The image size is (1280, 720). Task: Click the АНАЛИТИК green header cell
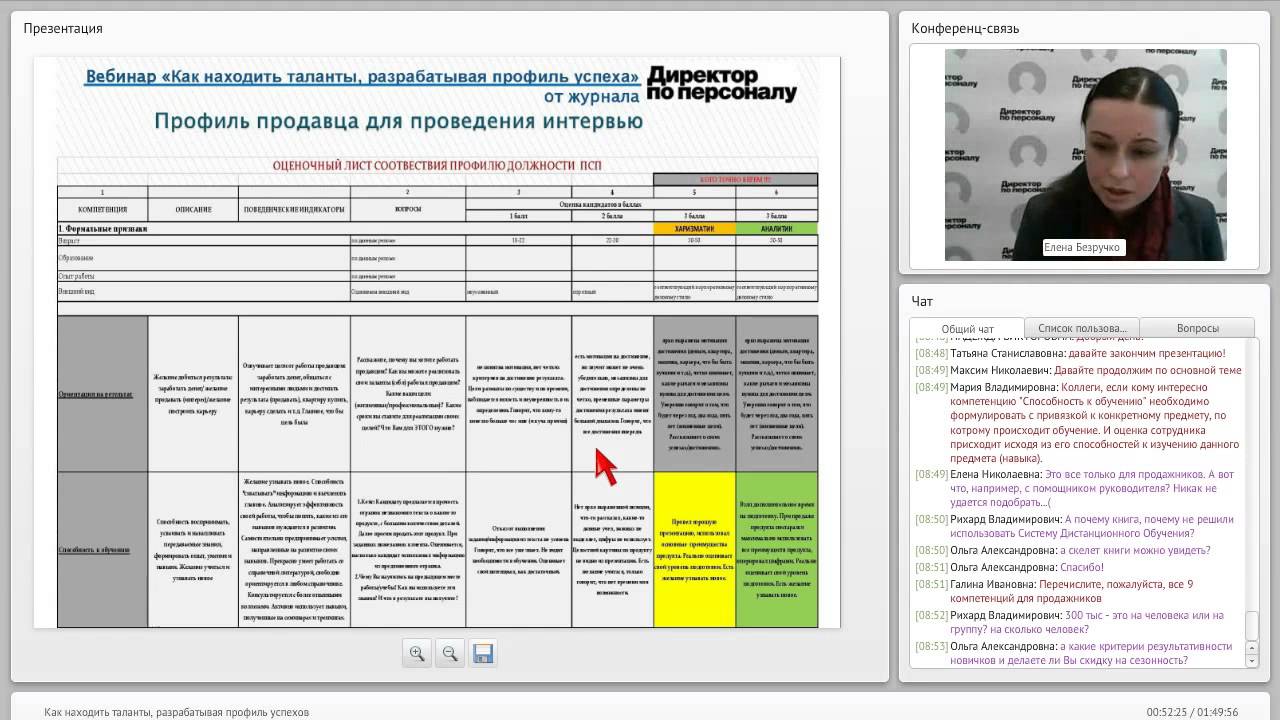(x=776, y=228)
